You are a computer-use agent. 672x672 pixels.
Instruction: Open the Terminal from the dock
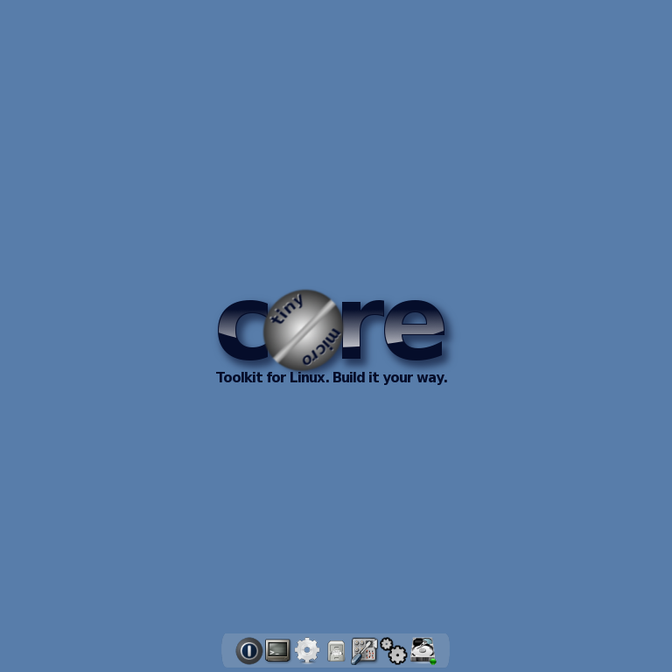pos(278,651)
